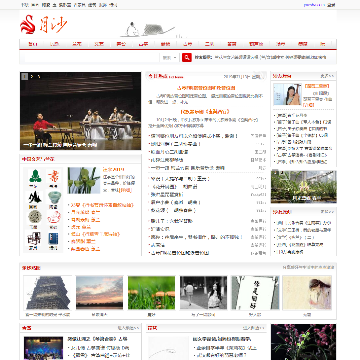Open the purple orchid photo
This screenshot has height=360, width=360.
pos(303,342)
